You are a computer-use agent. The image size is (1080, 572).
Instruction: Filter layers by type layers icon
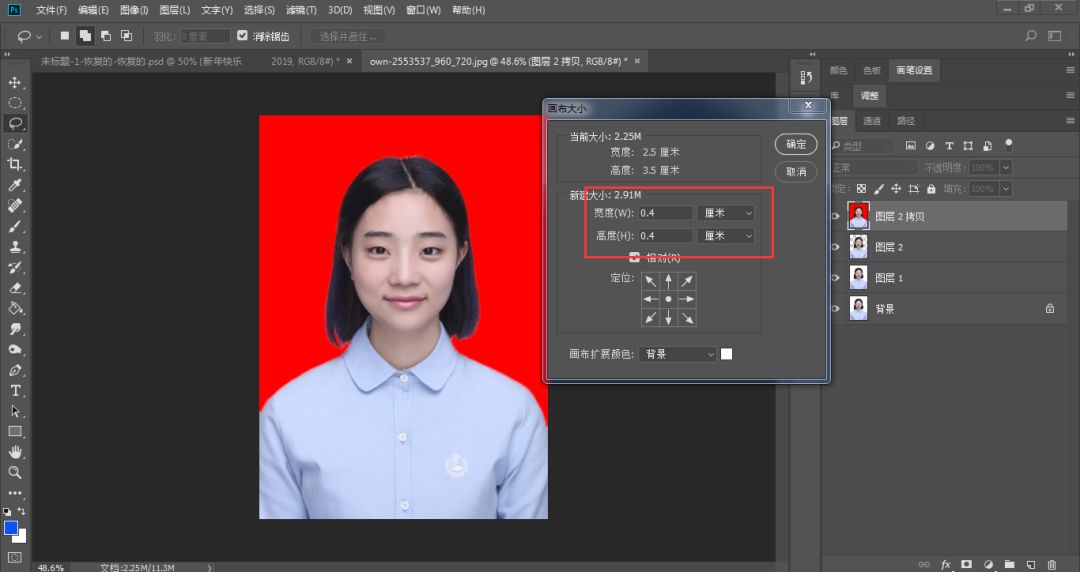point(949,145)
